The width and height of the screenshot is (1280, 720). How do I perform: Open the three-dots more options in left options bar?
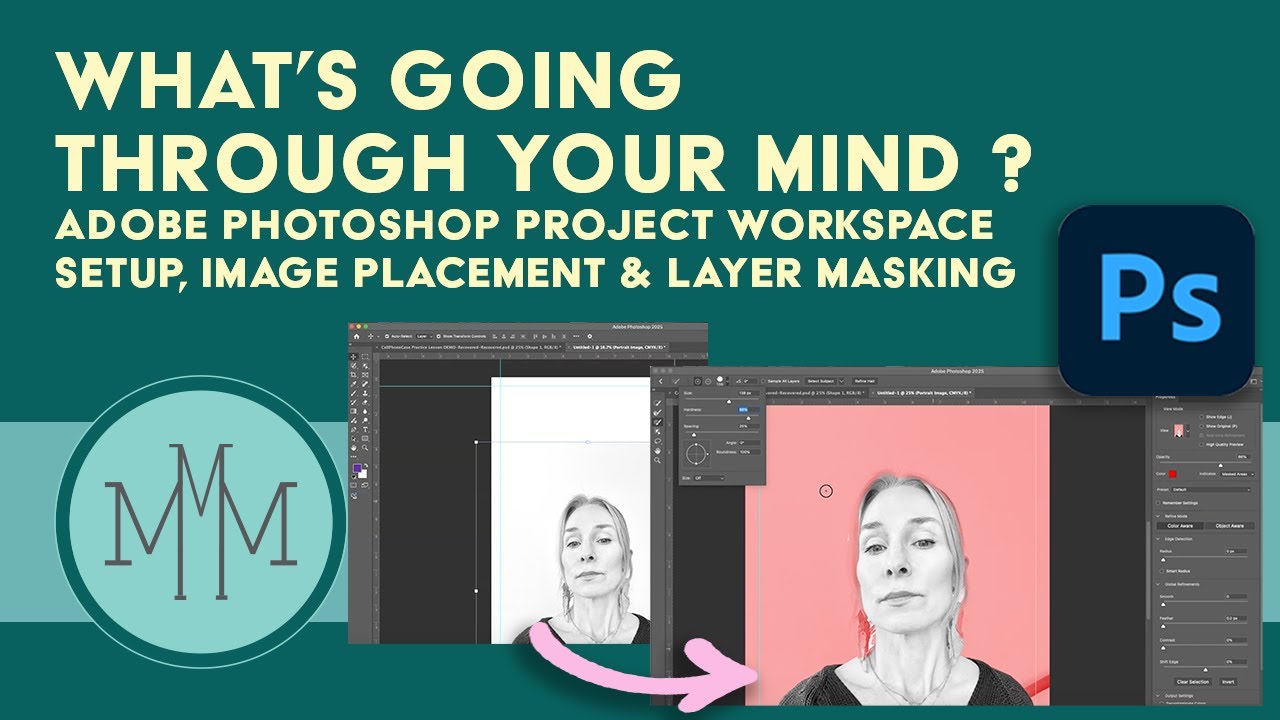click(576, 336)
